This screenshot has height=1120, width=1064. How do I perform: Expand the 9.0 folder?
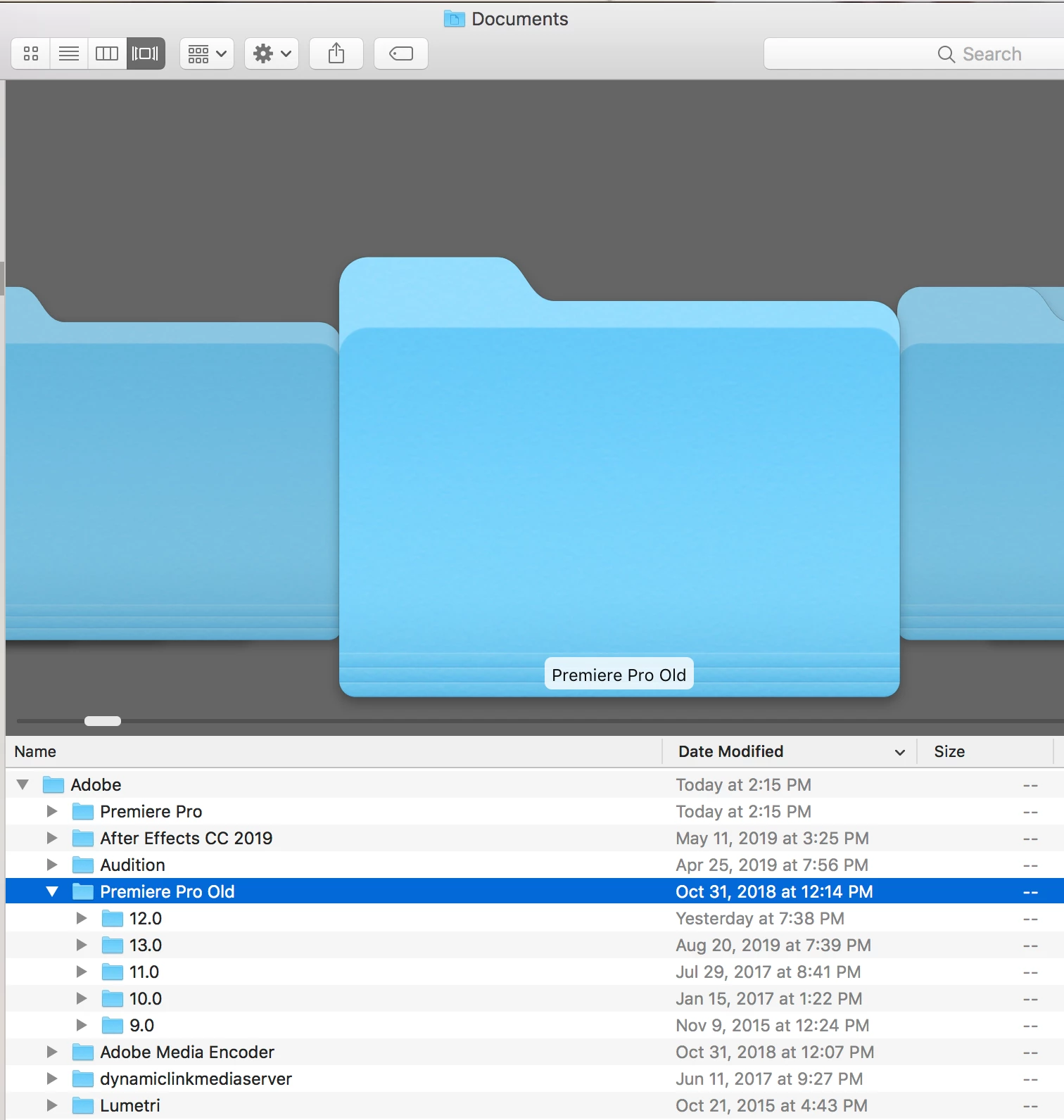point(82,1025)
